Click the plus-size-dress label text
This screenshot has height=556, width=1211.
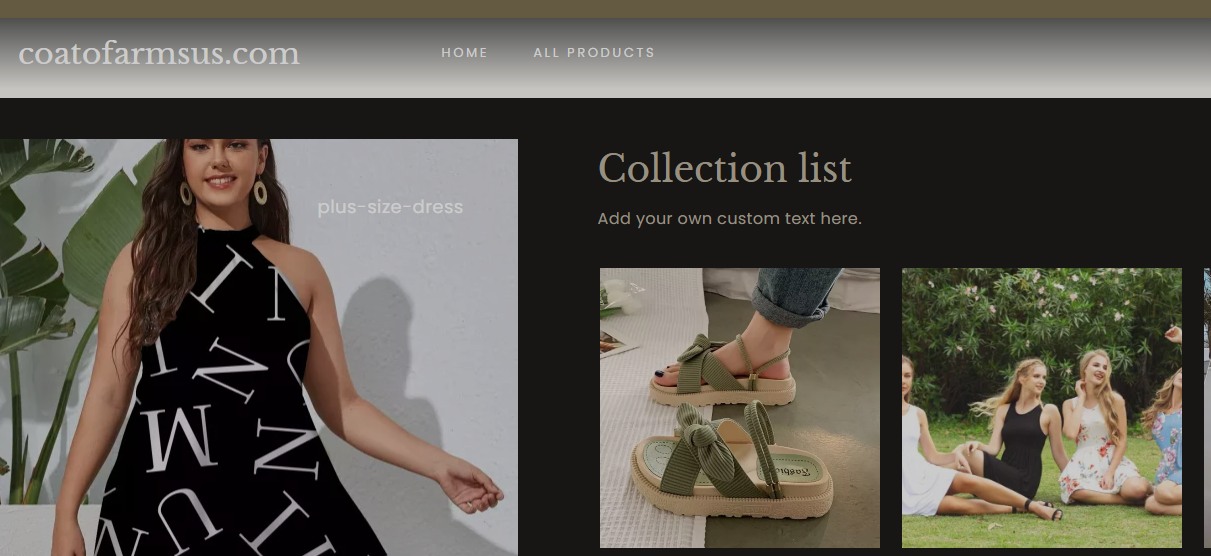(390, 207)
